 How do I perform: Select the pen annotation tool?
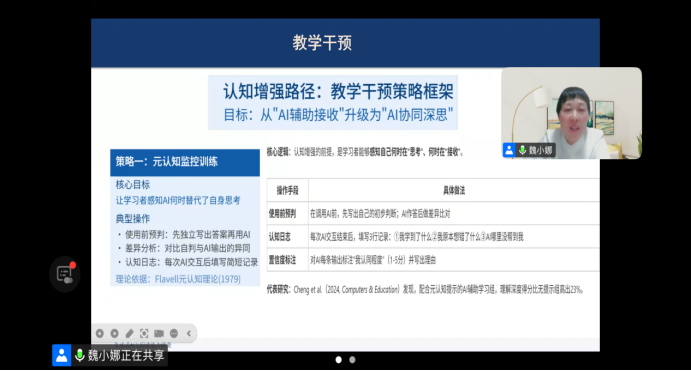point(129,334)
